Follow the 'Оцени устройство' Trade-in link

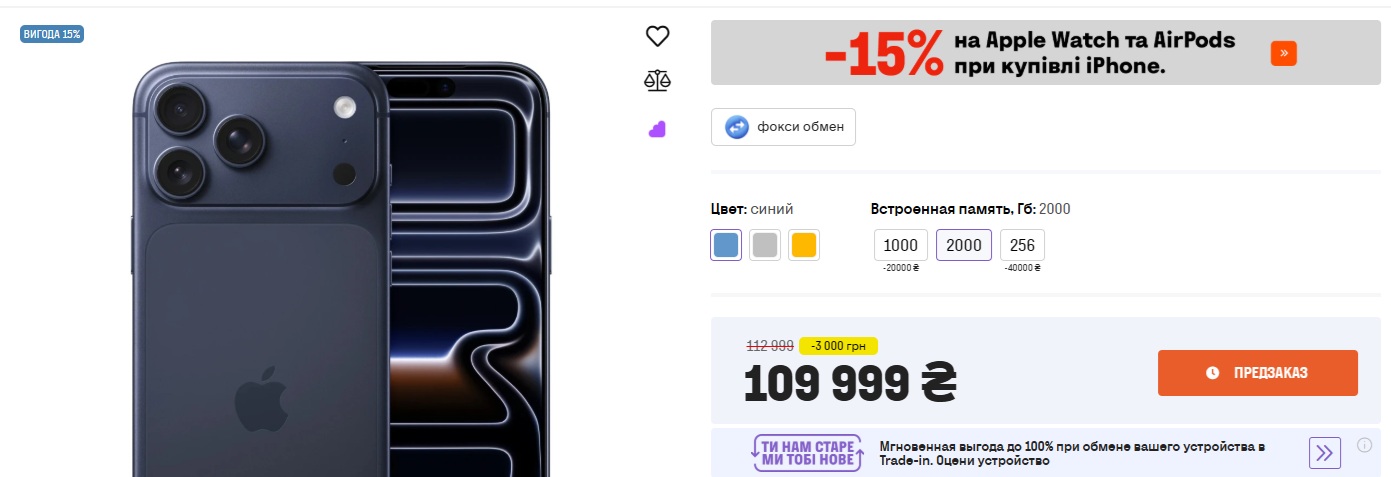(x=1006, y=461)
